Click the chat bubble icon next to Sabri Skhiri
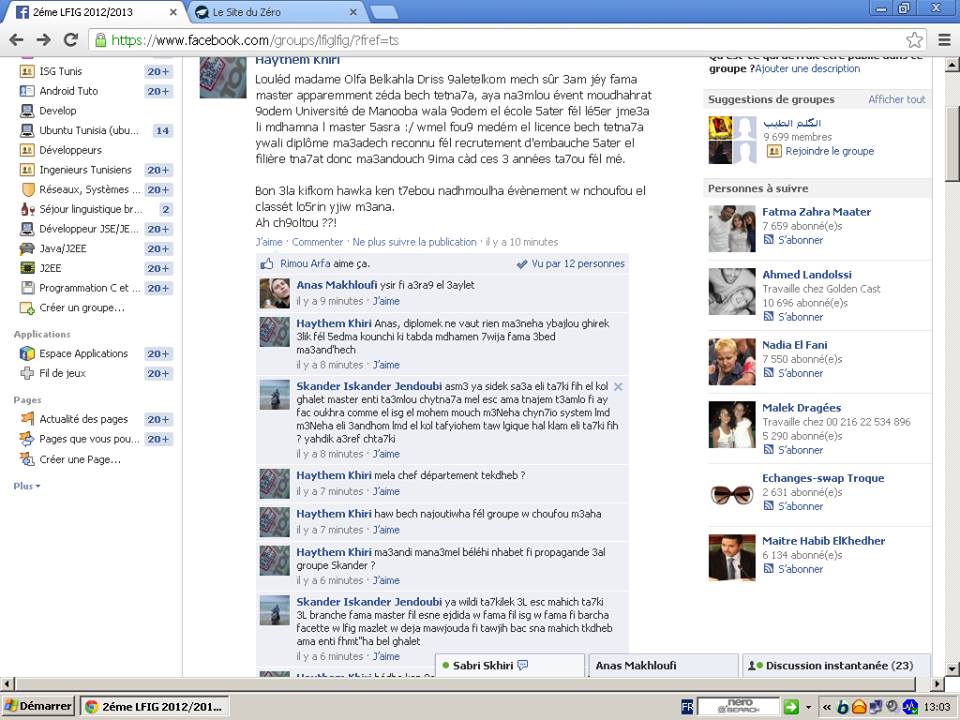960x720 pixels. point(523,665)
